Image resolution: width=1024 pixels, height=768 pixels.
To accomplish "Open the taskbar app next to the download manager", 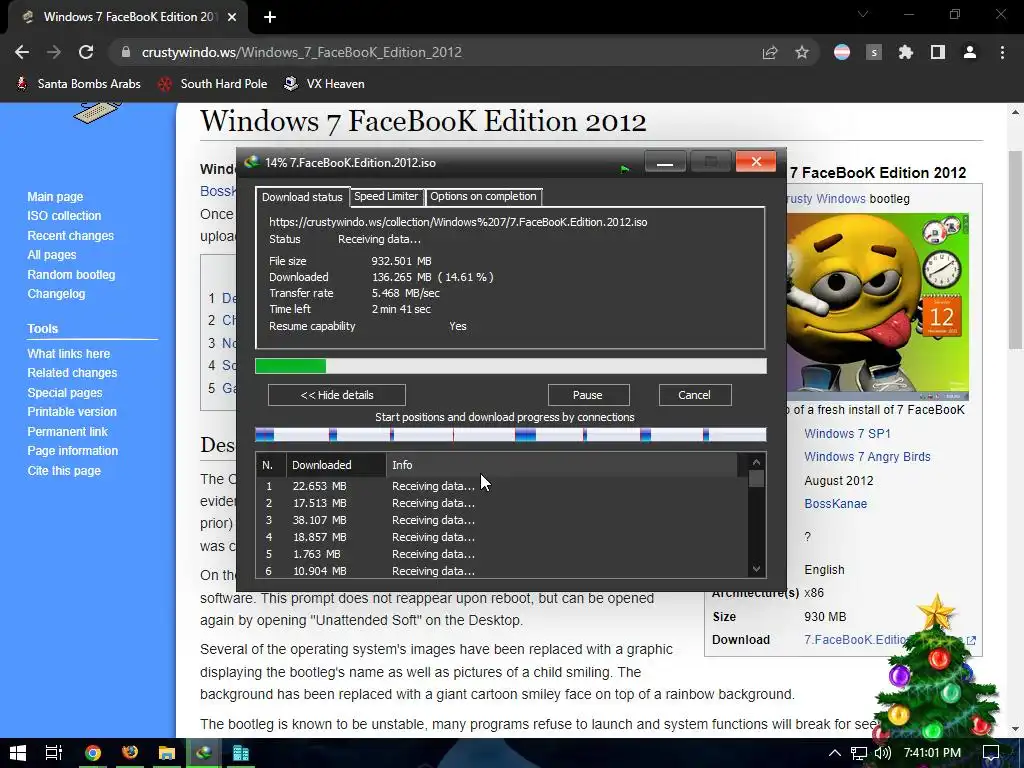I will (241, 753).
